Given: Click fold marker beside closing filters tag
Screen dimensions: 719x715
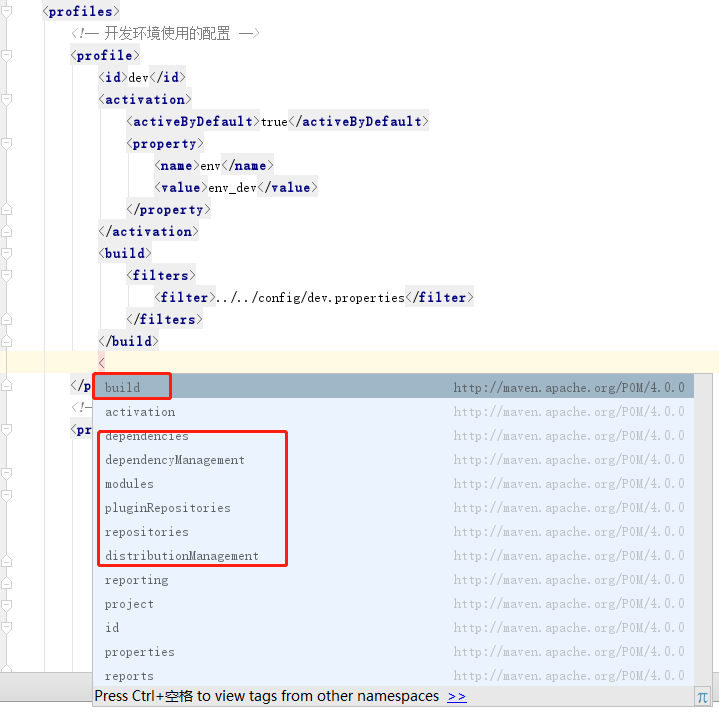Looking at the screenshot, I should (6, 319).
